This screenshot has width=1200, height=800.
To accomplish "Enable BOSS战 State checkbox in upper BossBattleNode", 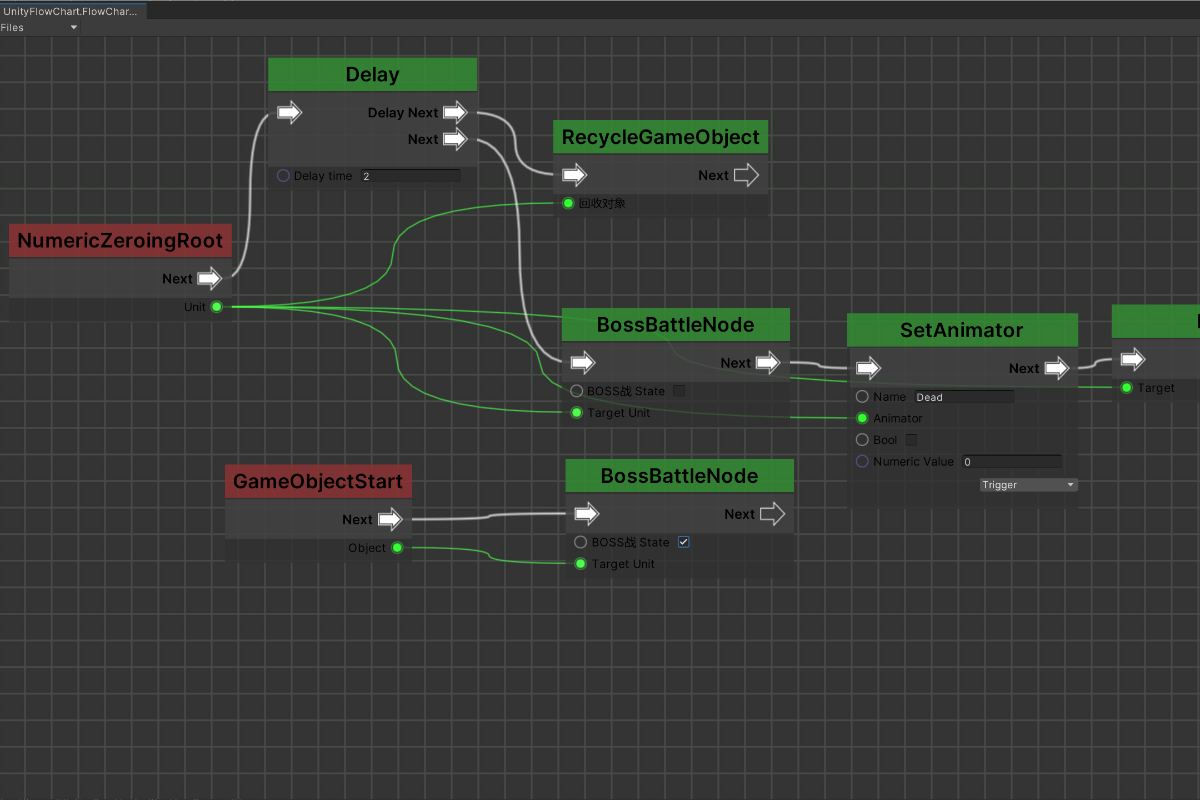I will coord(679,391).
